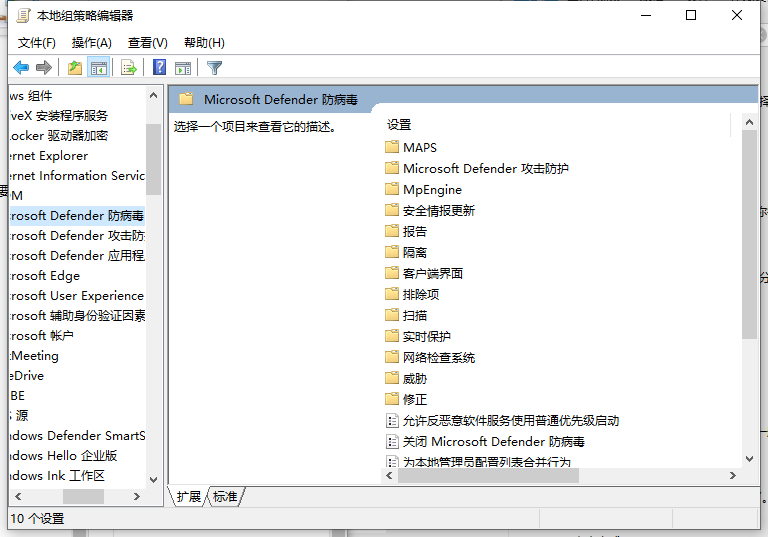
Task: Open the 文件(F) menu
Action: (x=37, y=43)
